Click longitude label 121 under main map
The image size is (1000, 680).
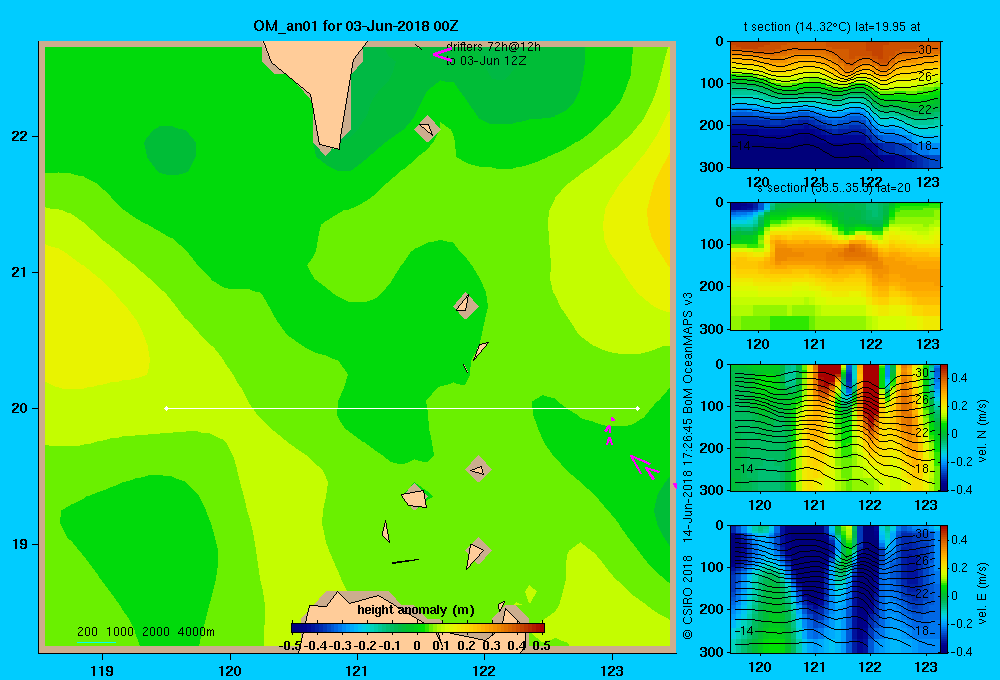(x=357, y=670)
